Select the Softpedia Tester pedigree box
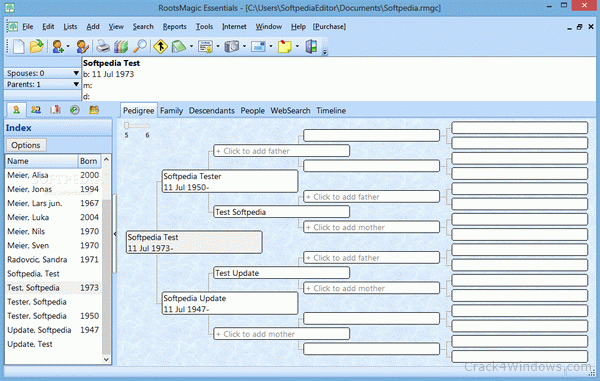 230,181
